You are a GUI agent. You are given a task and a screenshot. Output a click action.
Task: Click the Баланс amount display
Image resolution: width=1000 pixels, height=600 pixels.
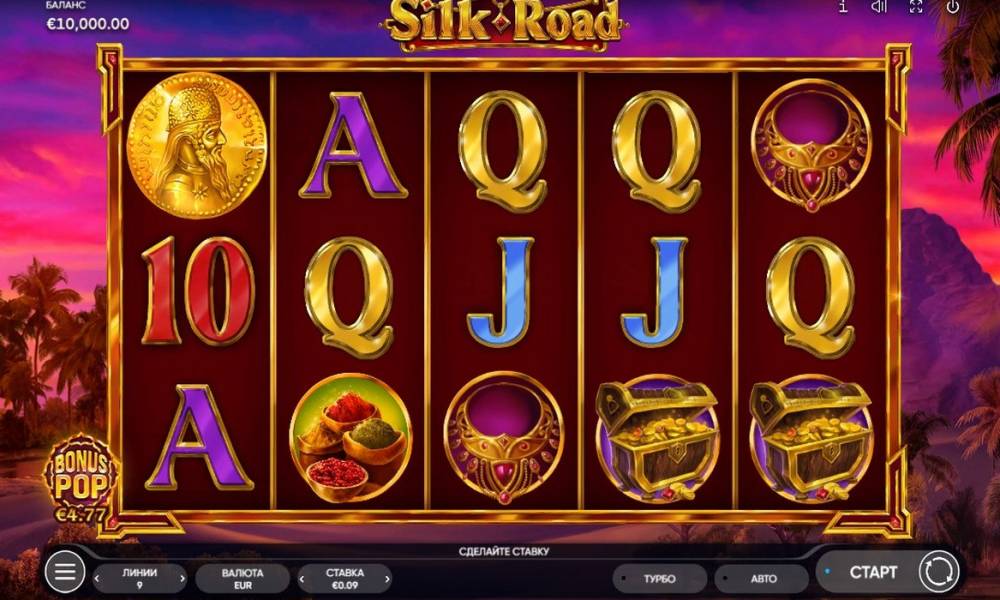pos(88,24)
